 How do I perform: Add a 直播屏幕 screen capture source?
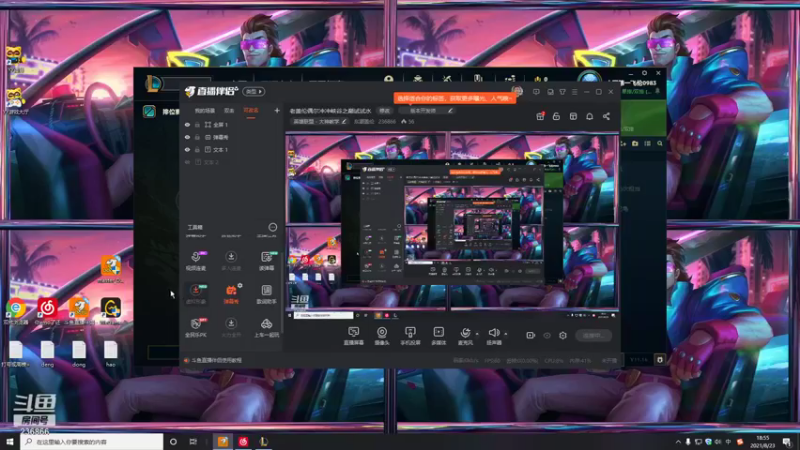pos(354,336)
